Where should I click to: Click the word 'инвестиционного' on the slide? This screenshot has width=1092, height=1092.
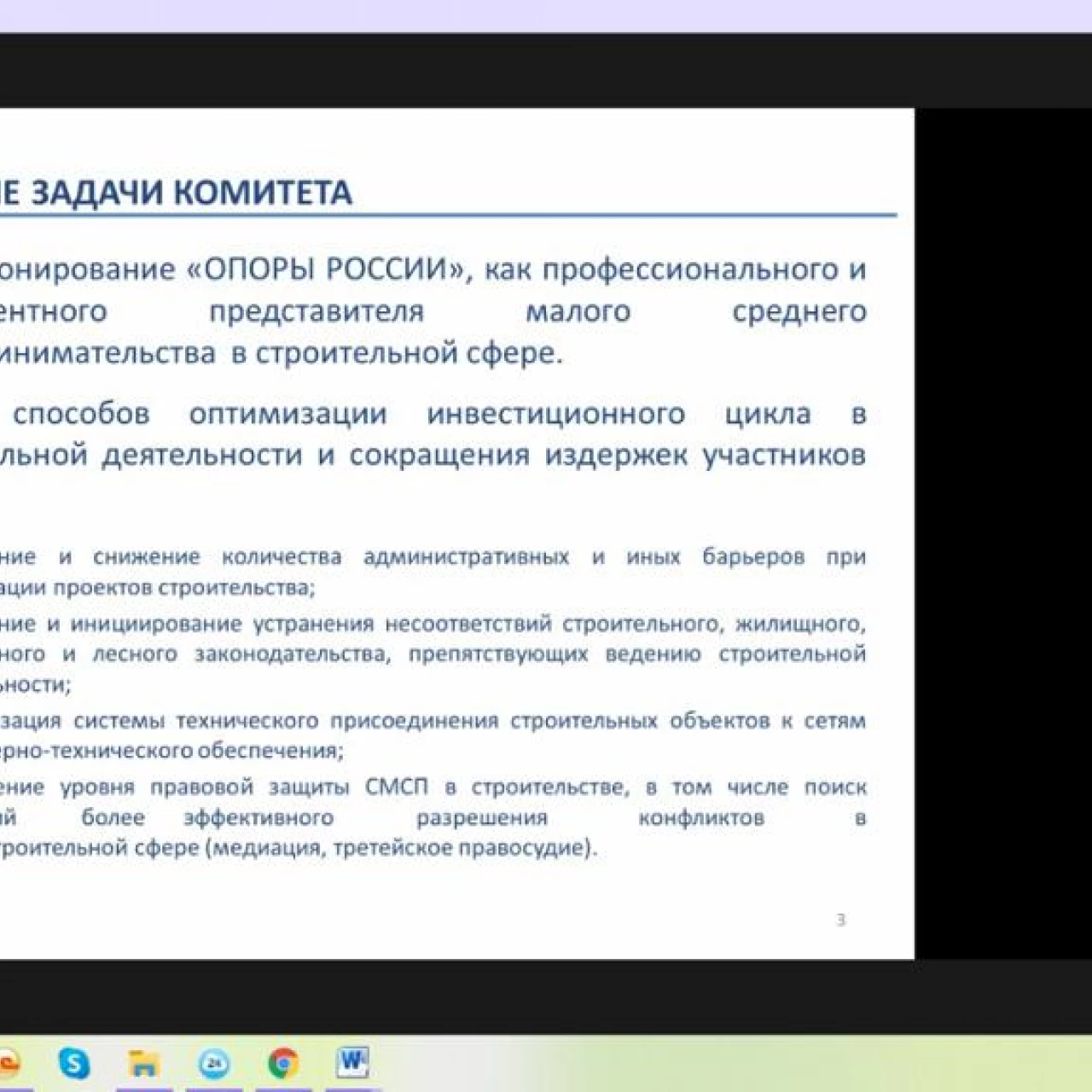coord(556,414)
